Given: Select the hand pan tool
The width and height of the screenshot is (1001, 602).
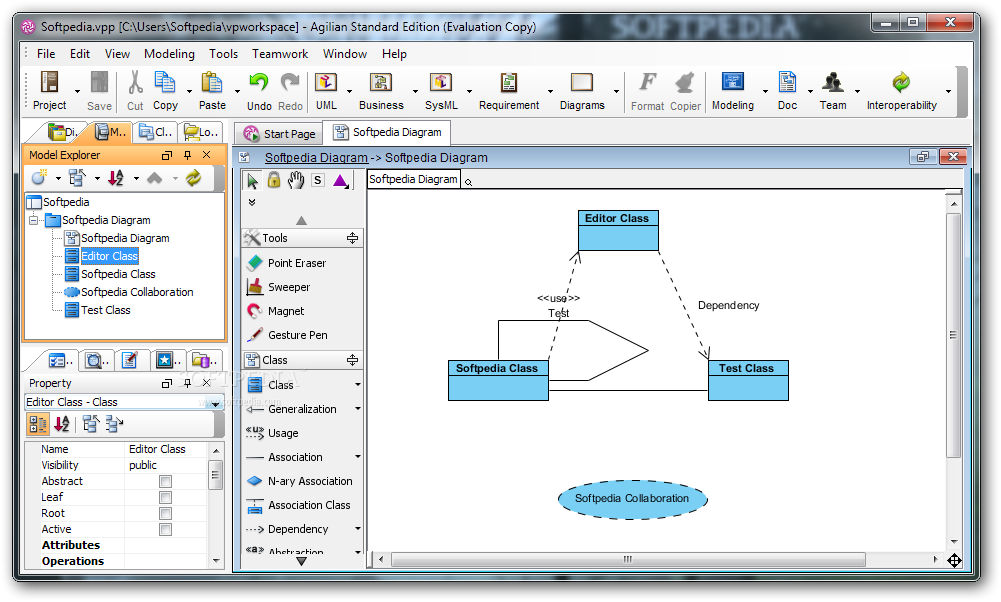Looking at the screenshot, I should [296, 180].
